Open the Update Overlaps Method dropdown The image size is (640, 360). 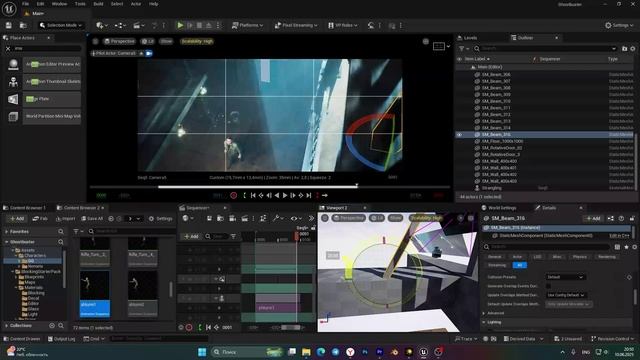coord(566,295)
